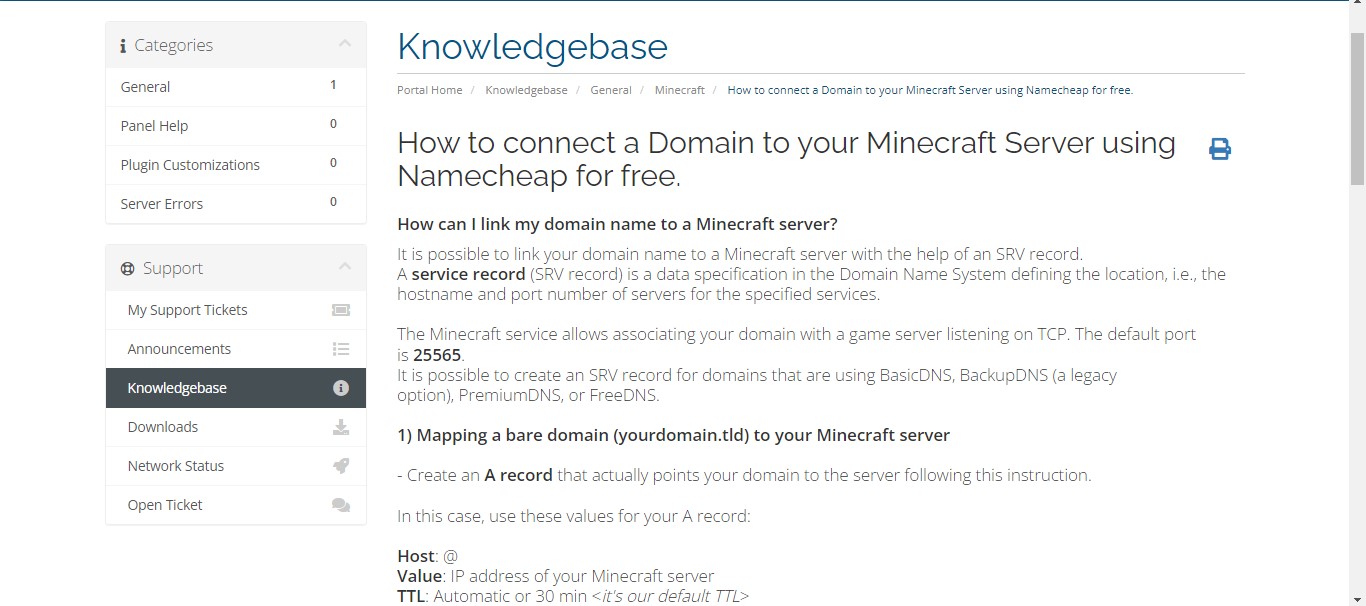1366x606 pixels.
Task: Click the Plugin Customizations category
Action: (x=189, y=164)
